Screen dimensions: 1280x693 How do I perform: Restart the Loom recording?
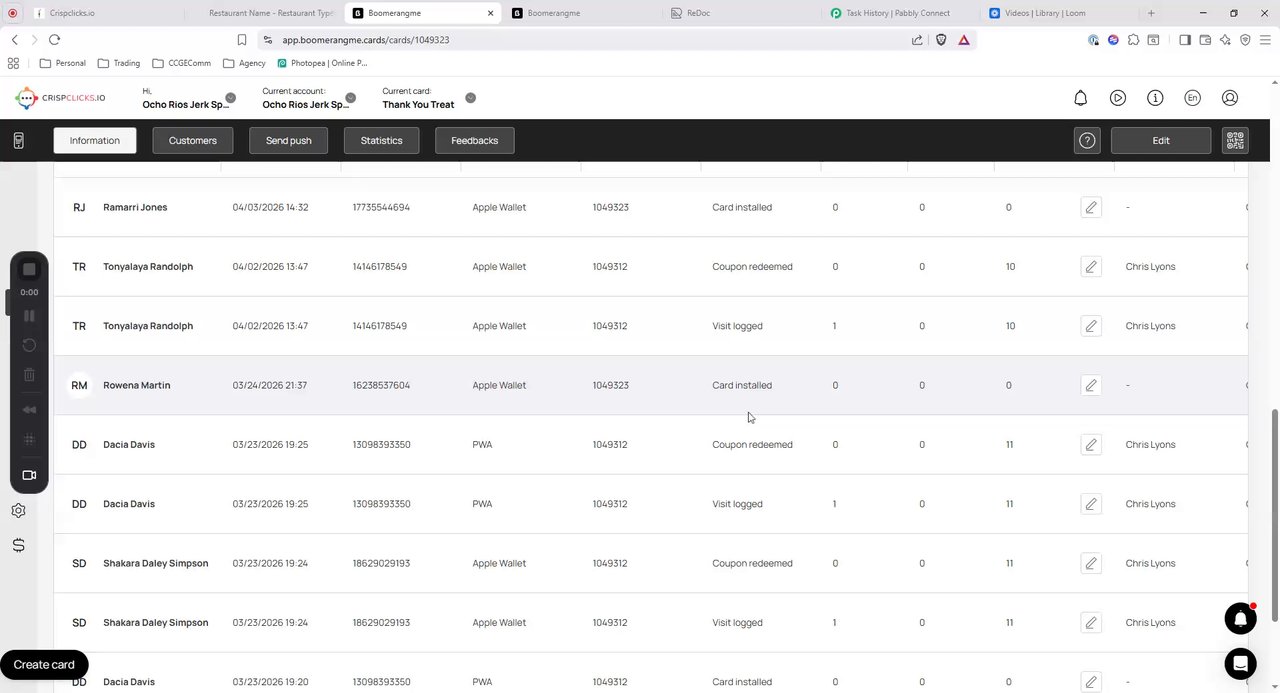pos(29,345)
